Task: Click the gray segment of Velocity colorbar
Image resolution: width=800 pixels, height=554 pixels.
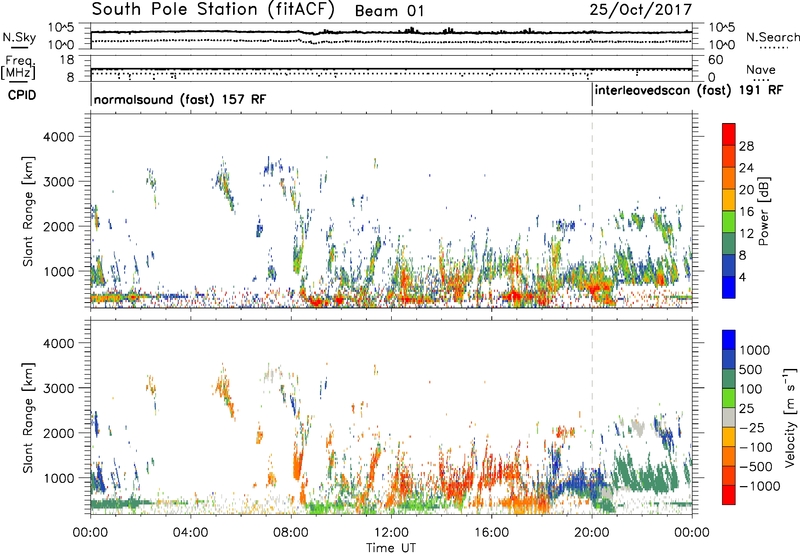Action: (729, 418)
